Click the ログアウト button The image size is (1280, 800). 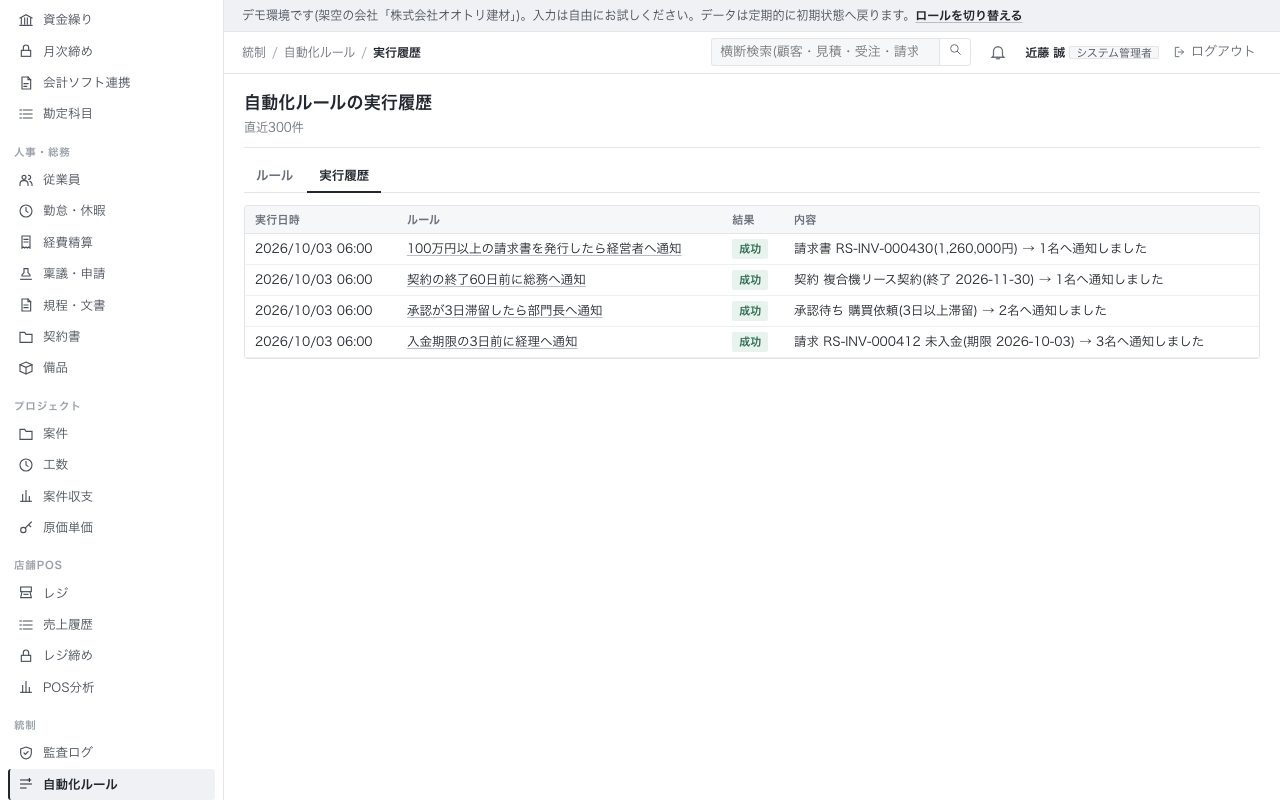pos(1214,51)
